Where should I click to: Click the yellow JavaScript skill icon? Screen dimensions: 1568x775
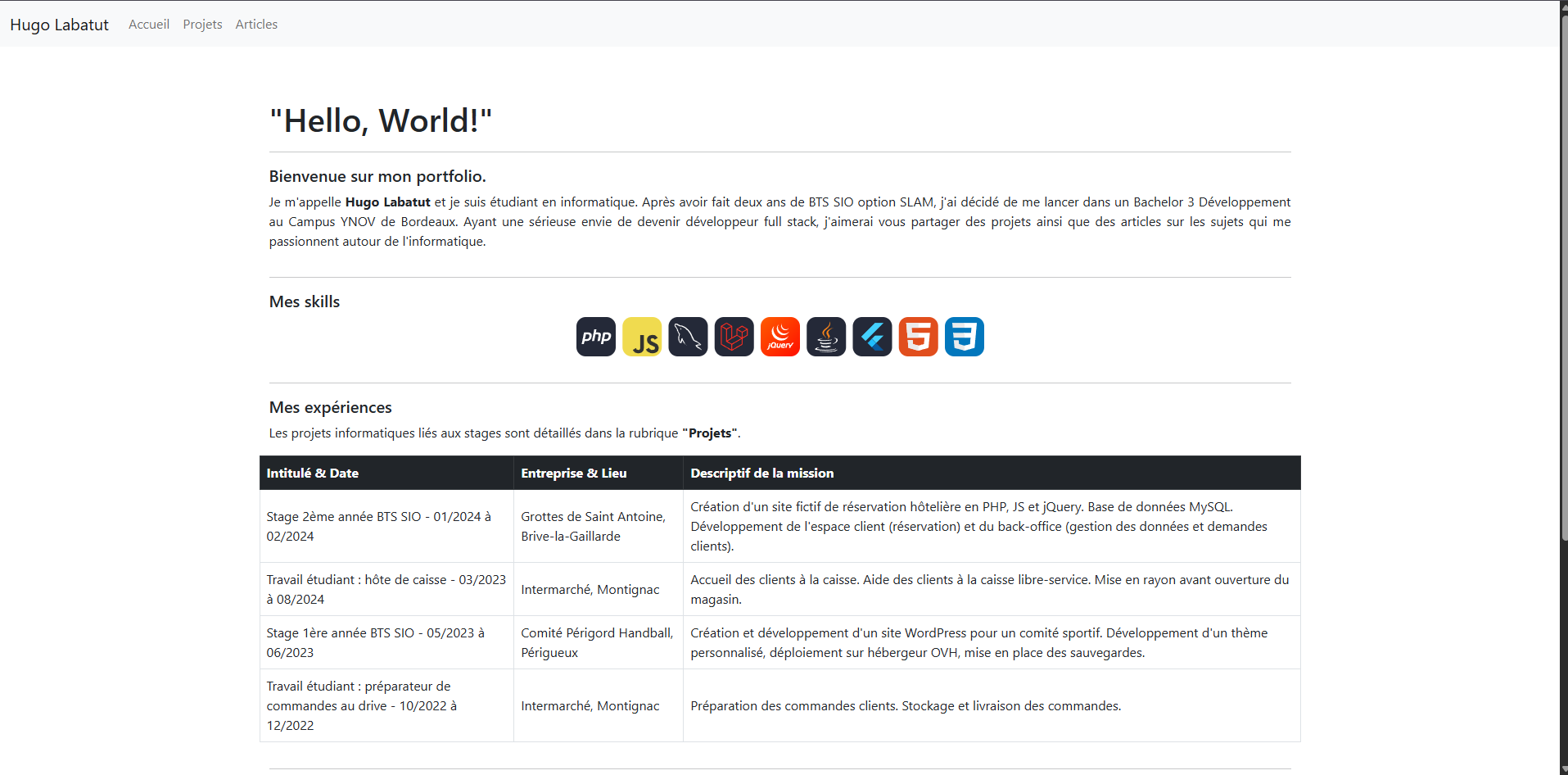[642, 337]
